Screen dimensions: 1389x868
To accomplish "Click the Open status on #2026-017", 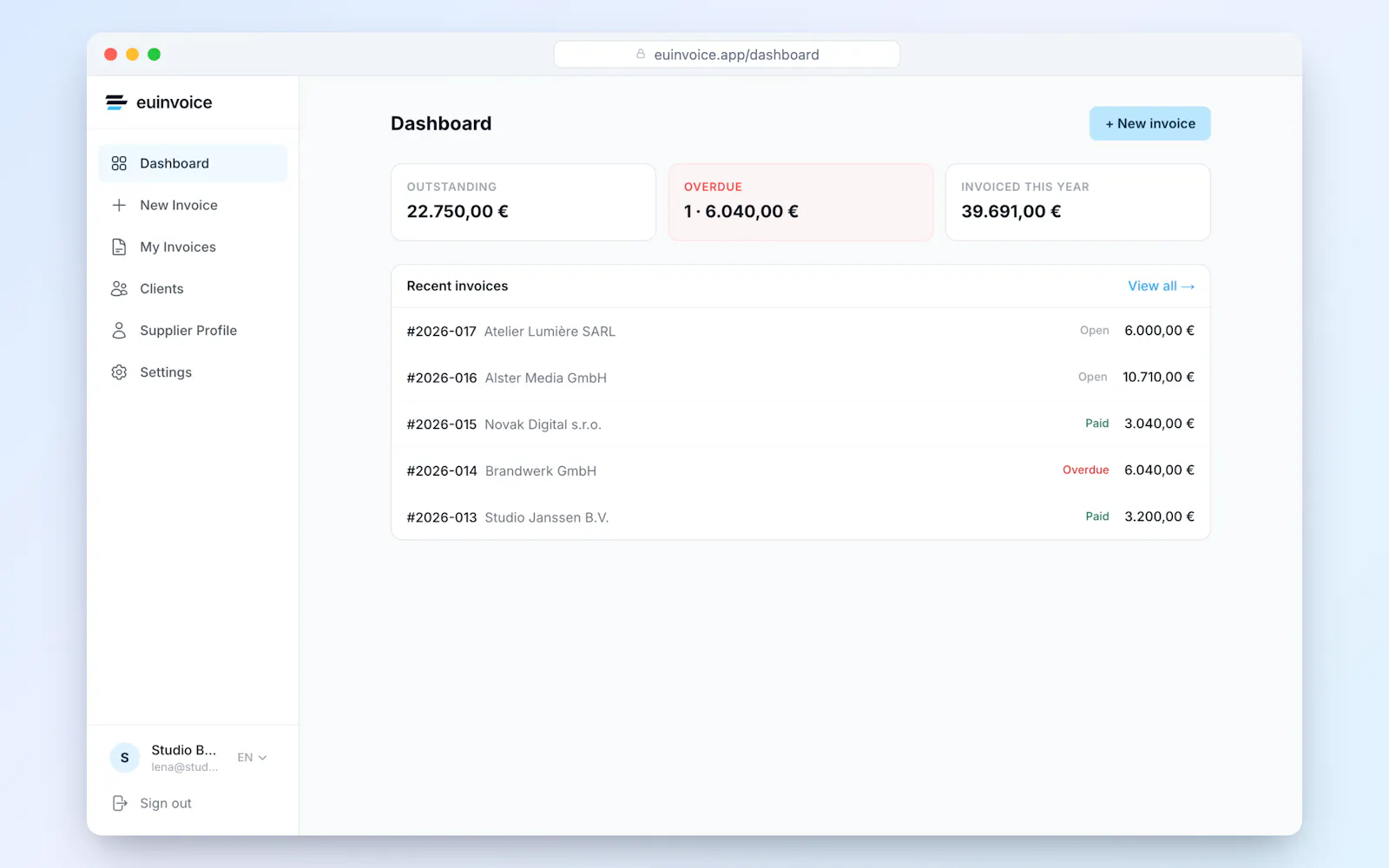I will pyautogui.click(x=1094, y=331).
